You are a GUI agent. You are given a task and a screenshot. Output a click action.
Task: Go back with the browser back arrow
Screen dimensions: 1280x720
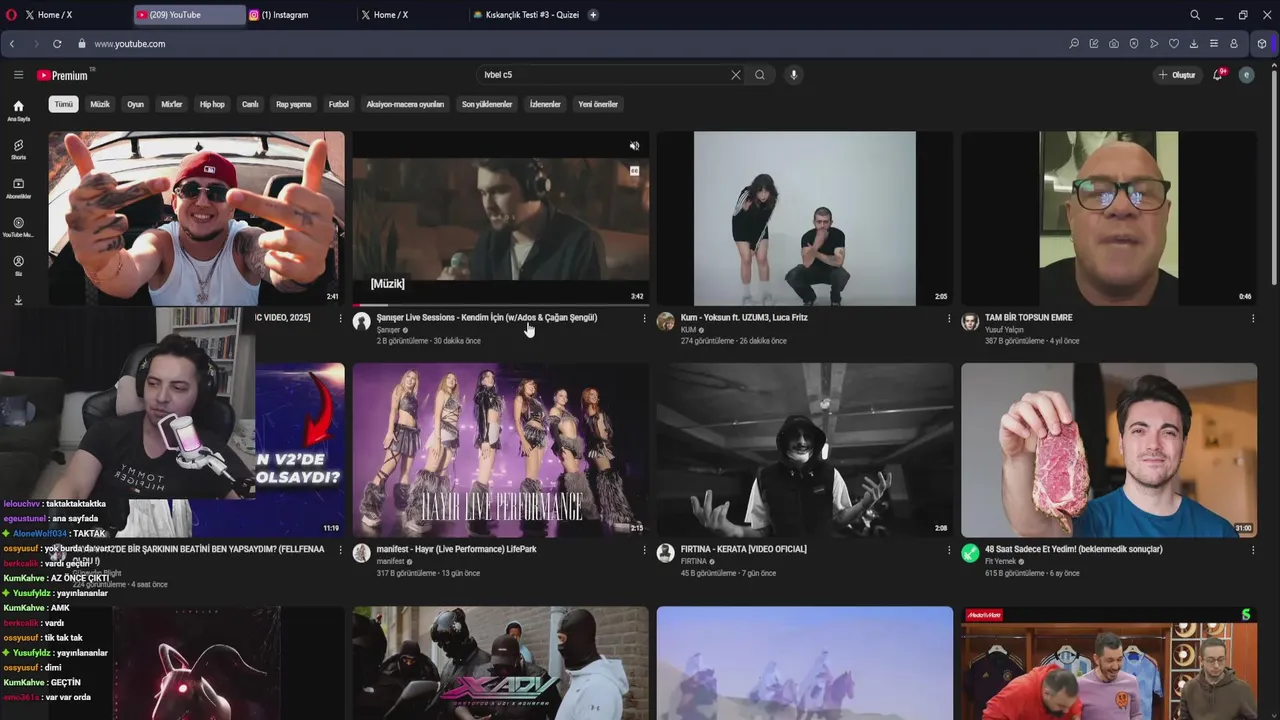click(12, 44)
